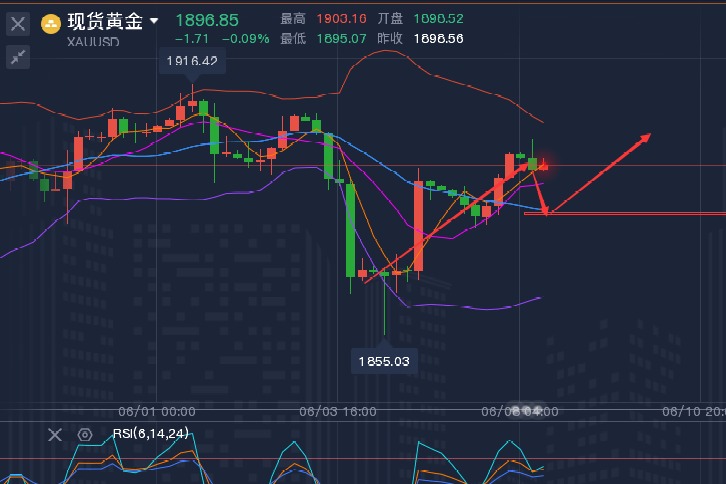Click the 06/01 00:00 time axis label
This screenshot has height=484, width=726.
click(x=157, y=411)
